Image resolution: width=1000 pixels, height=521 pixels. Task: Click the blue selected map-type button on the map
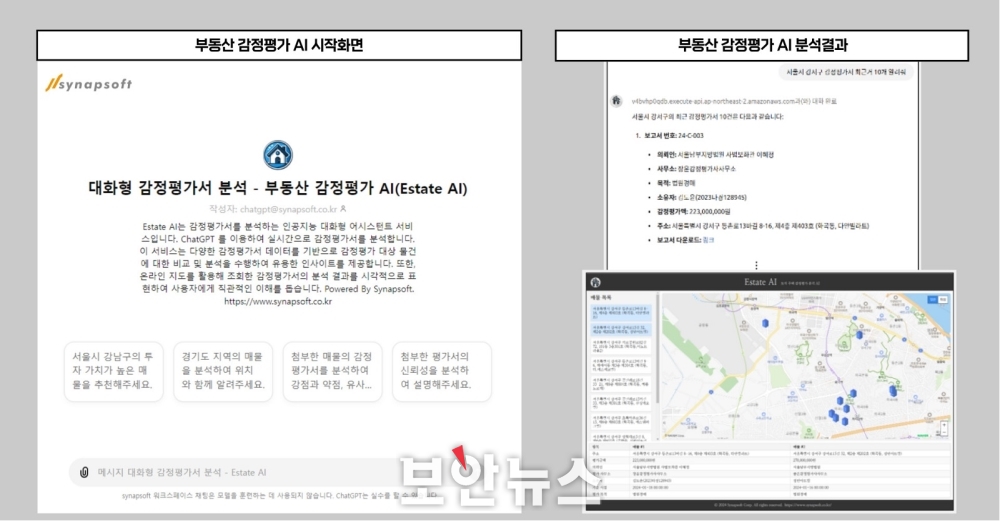coord(932,299)
